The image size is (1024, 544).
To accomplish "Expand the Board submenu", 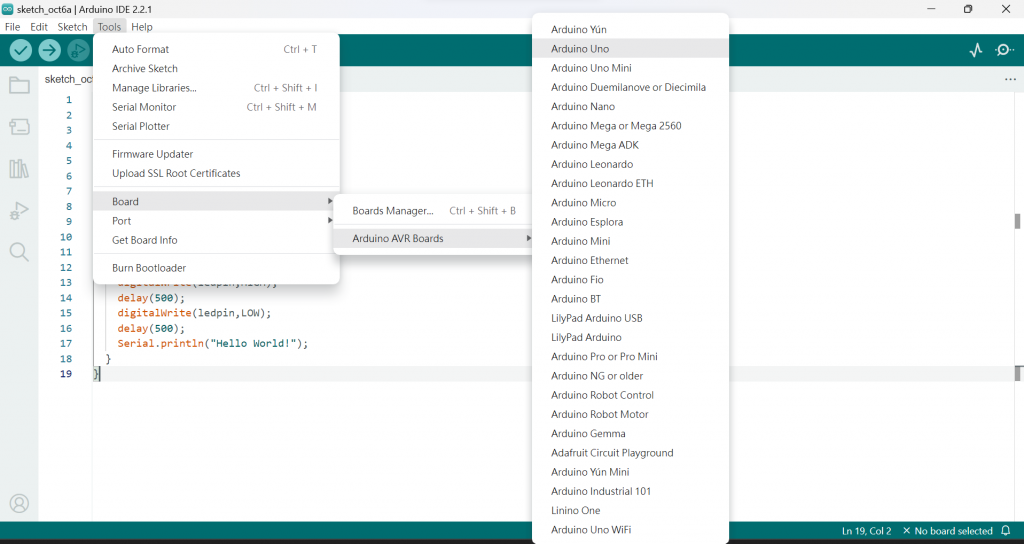I will 216,201.
